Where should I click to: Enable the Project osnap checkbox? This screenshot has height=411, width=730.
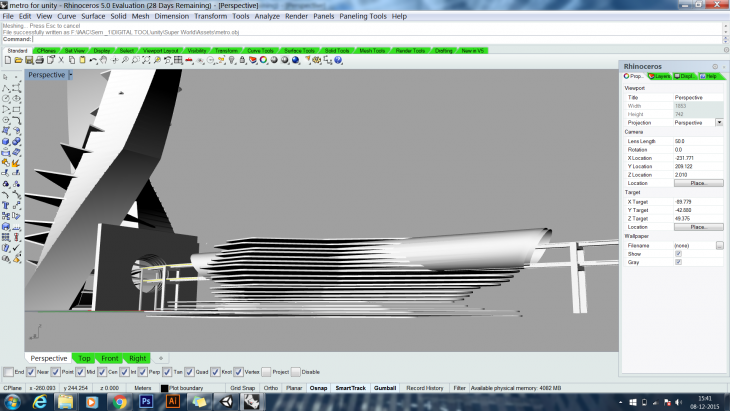pos(266,372)
